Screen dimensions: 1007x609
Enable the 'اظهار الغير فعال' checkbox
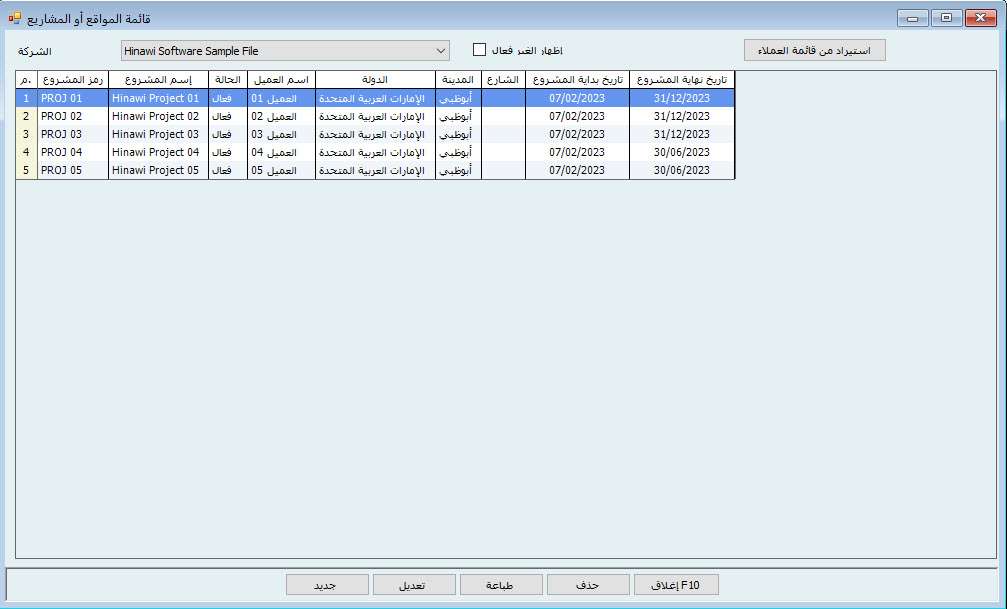pos(479,50)
